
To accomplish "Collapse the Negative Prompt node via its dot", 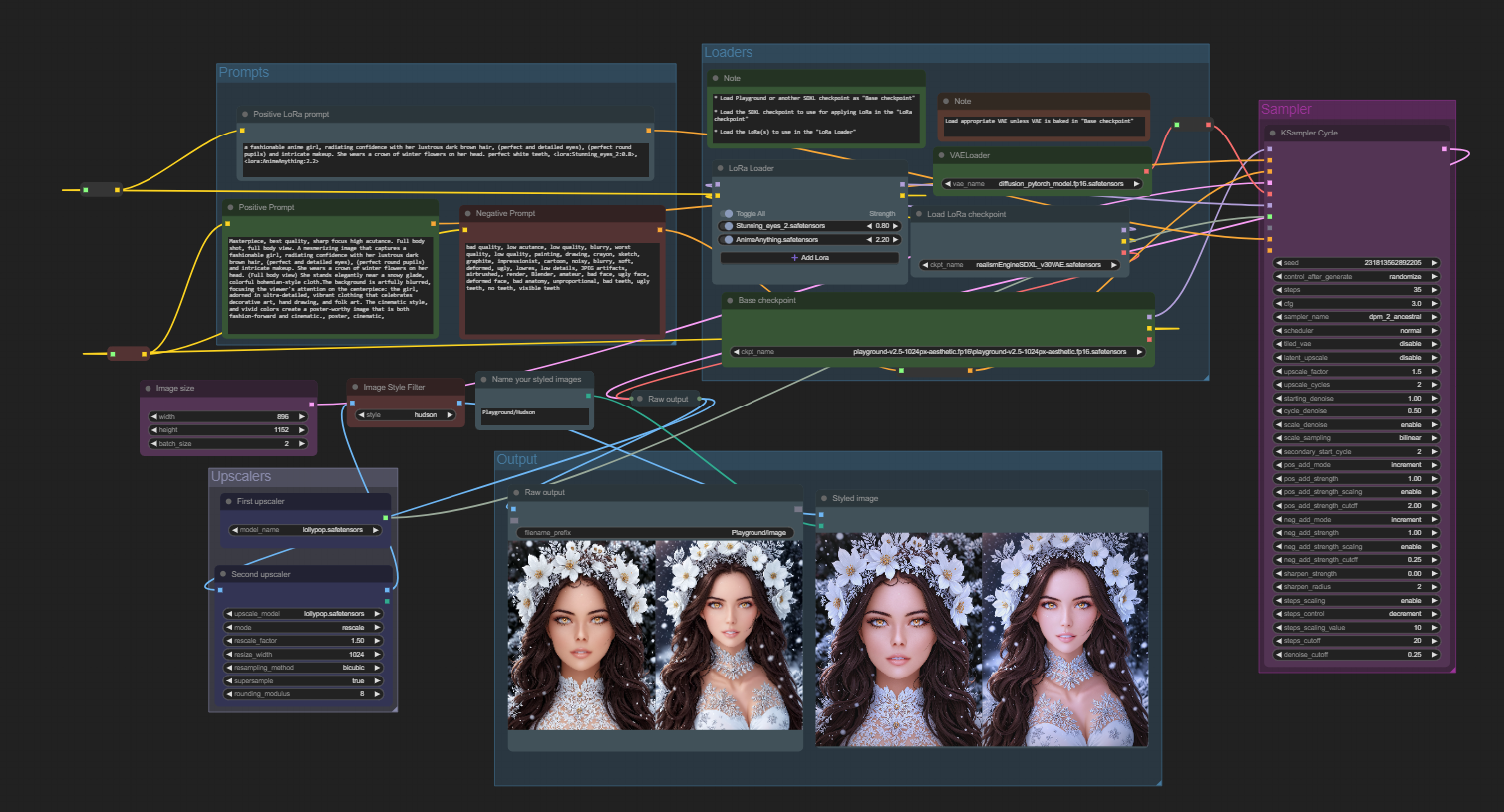I will click(x=467, y=213).
